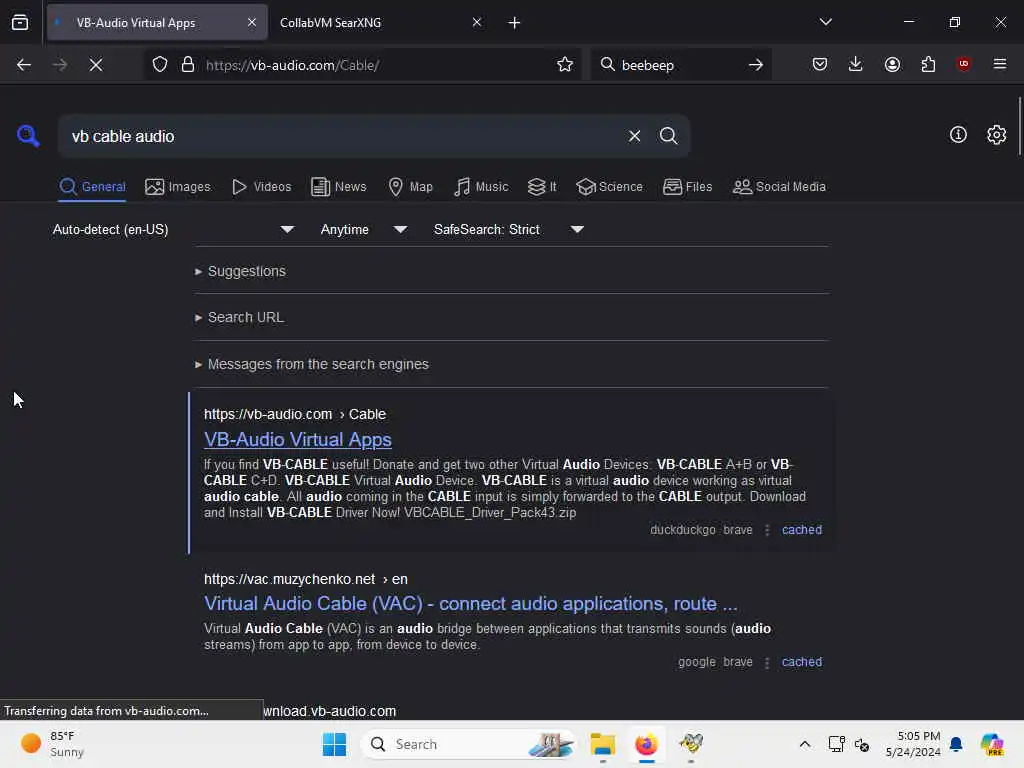Image resolution: width=1024 pixels, height=768 pixels.
Task: Focus the vb cable audio search field
Action: point(343,136)
